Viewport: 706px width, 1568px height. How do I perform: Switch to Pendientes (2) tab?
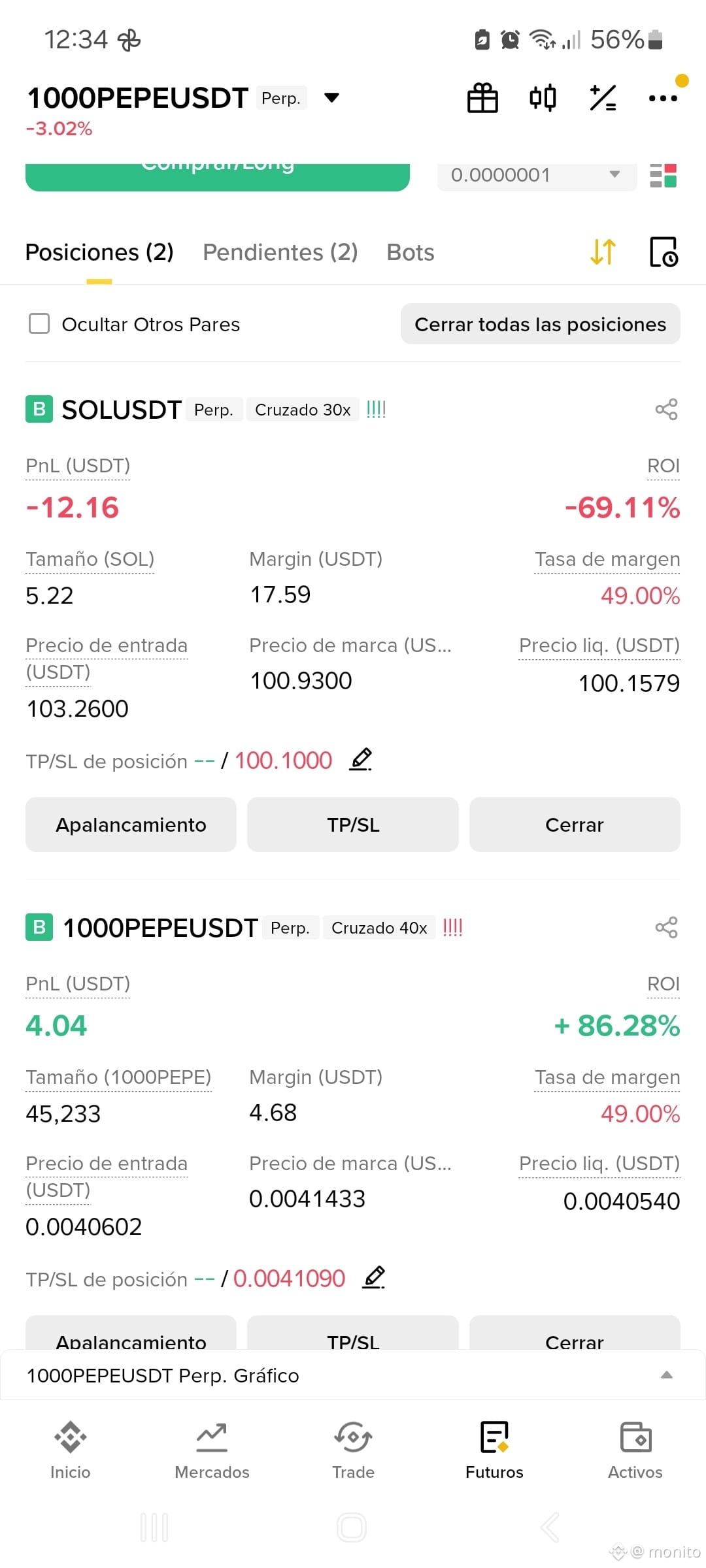[x=280, y=252]
